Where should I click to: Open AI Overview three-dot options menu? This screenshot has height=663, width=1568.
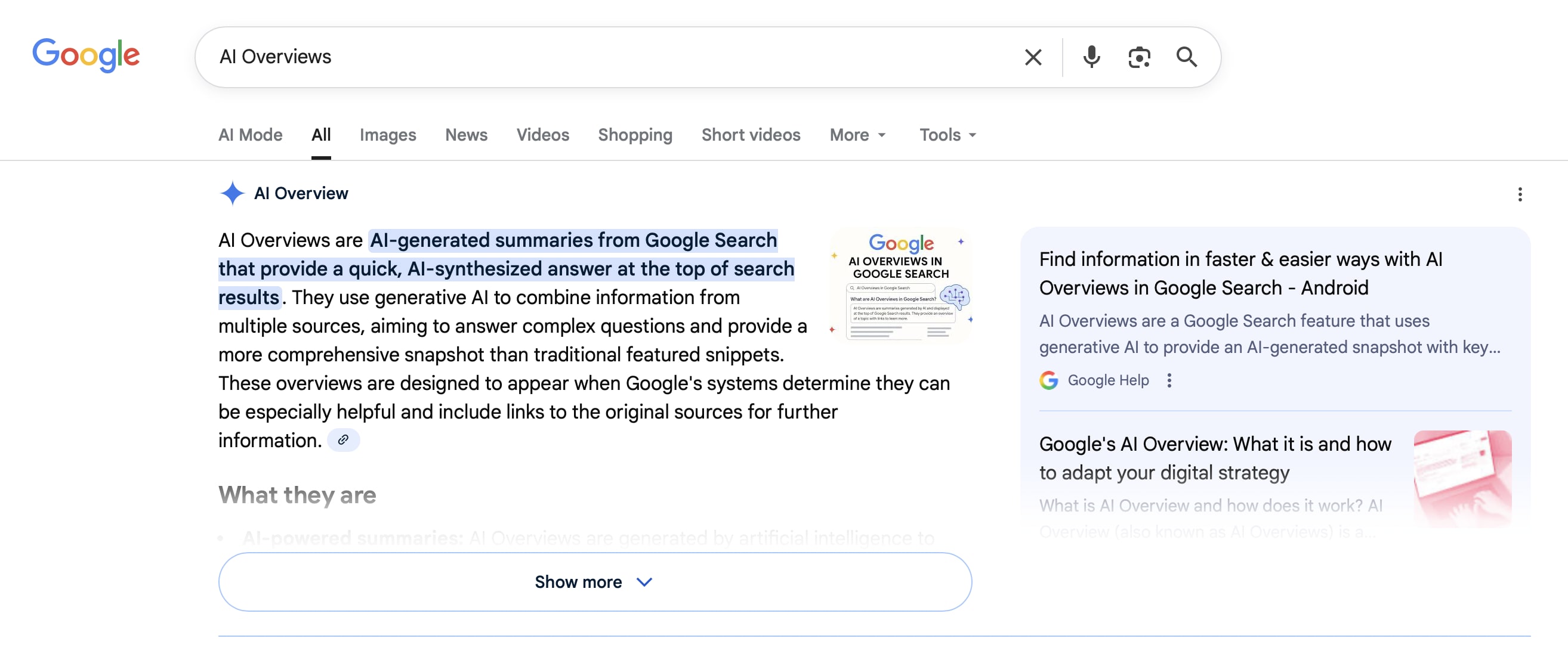pos(1520,194)
